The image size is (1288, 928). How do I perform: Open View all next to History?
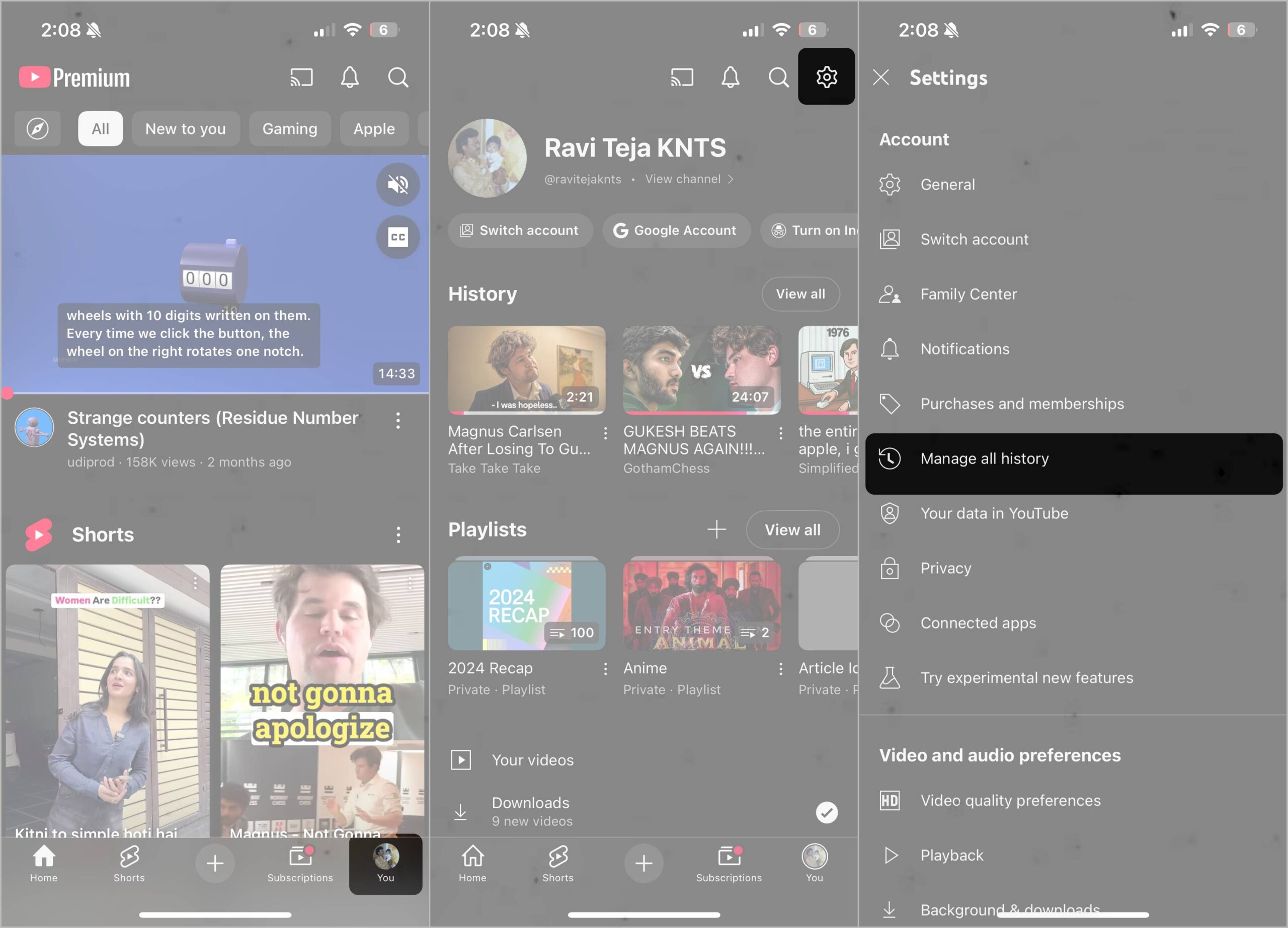pyautogui.click(x=800, y=293)
